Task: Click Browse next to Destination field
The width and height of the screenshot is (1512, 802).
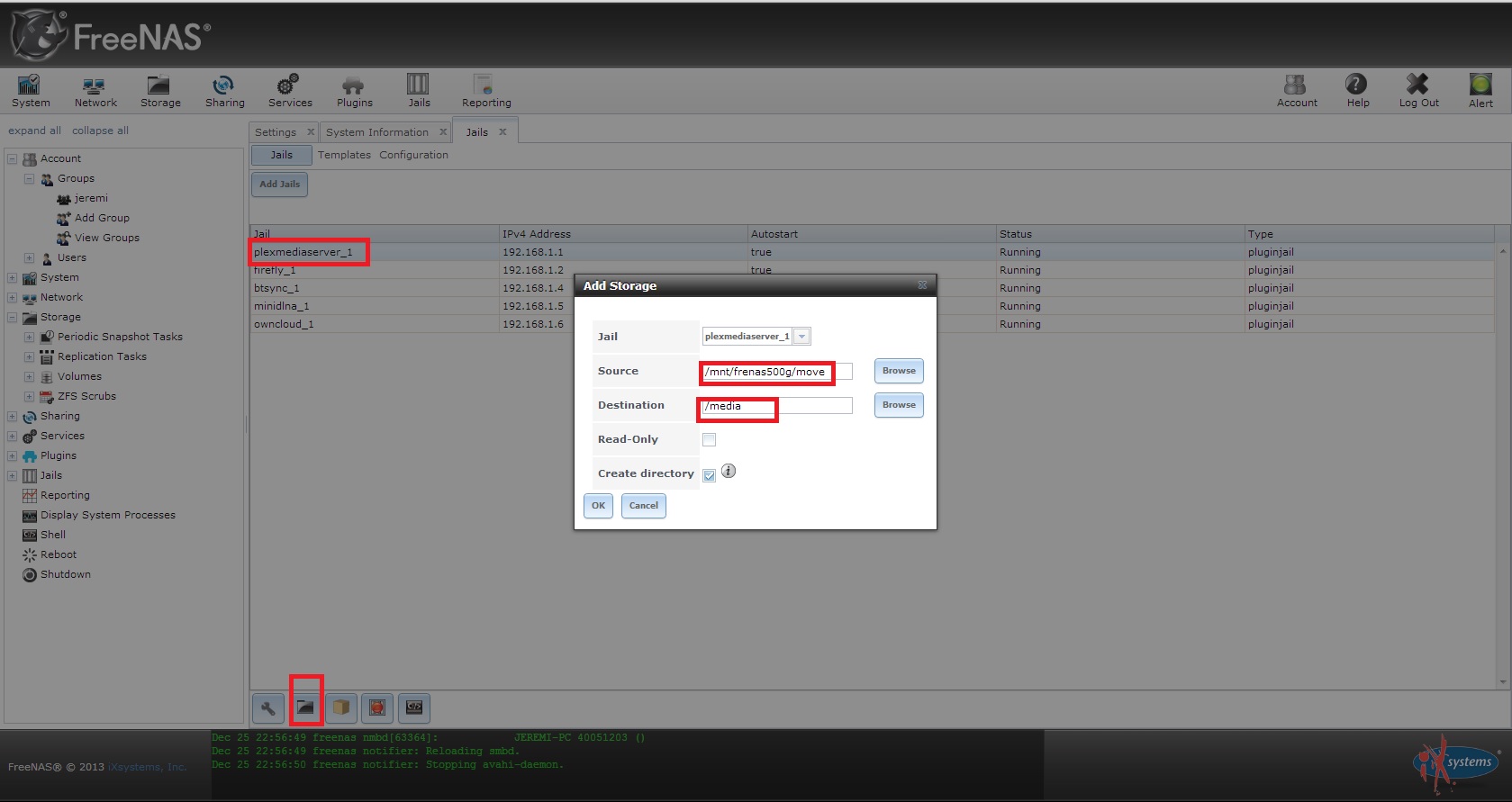Action: [899, 405]
